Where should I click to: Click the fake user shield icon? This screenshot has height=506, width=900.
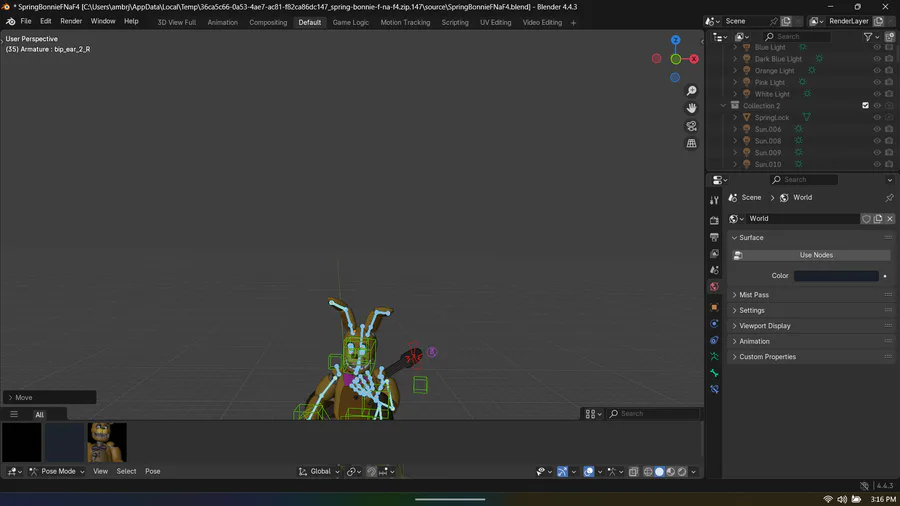click(866, 219)
